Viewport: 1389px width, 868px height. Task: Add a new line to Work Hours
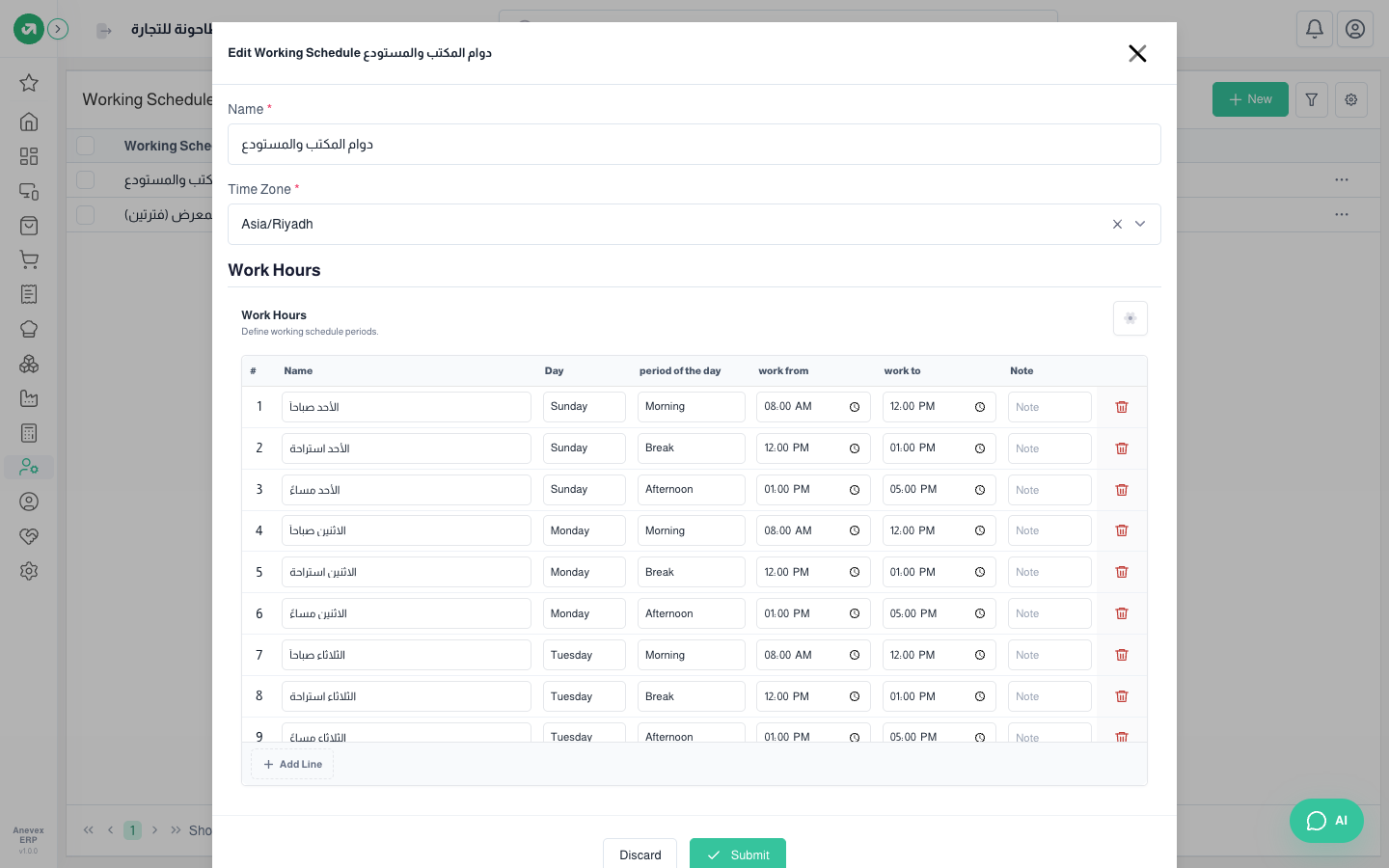292,765
